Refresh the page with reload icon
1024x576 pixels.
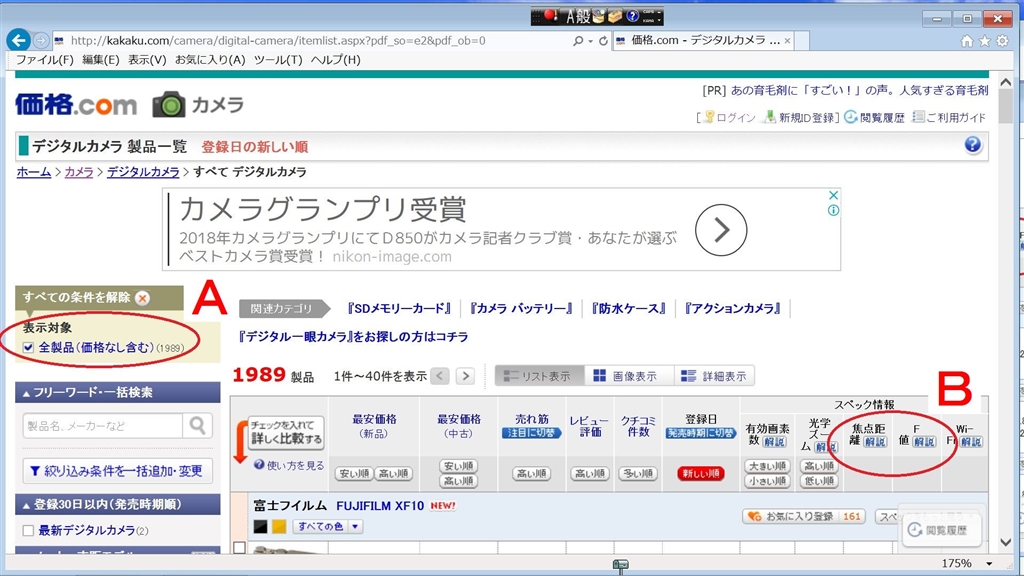click(x=603, y=40)
